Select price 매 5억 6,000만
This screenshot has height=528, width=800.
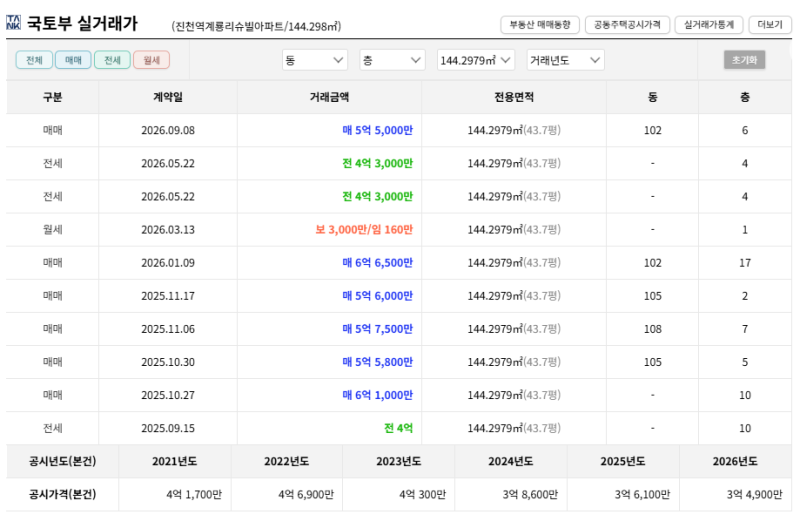pyautogui.click(x=378, y=296)
